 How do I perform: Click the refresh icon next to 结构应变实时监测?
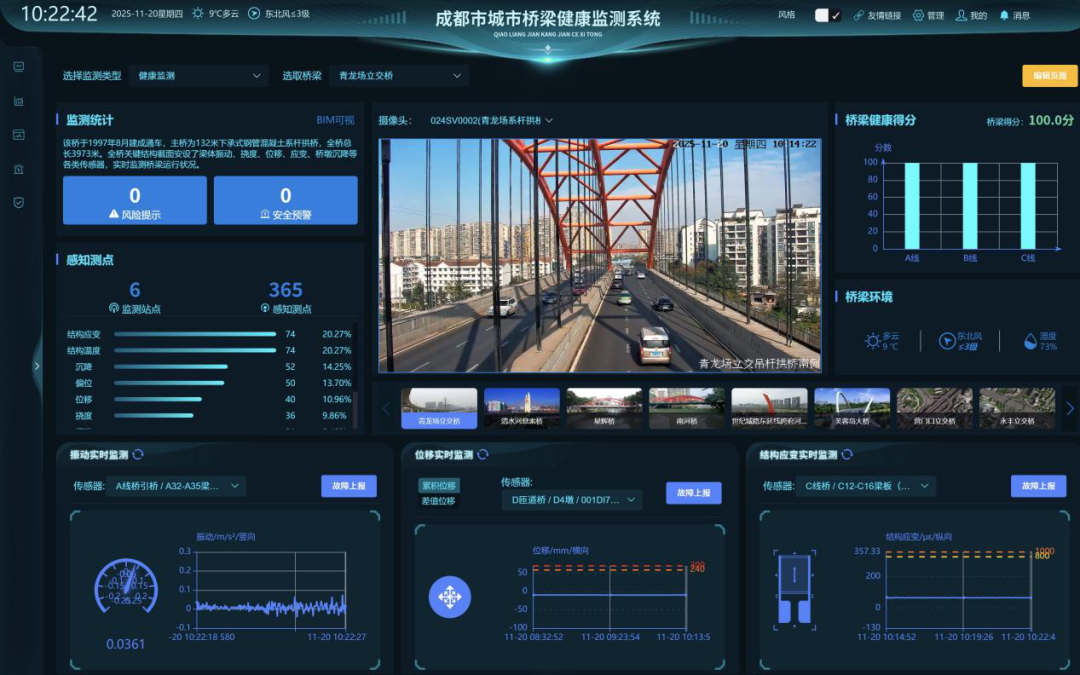click(848, 455)
